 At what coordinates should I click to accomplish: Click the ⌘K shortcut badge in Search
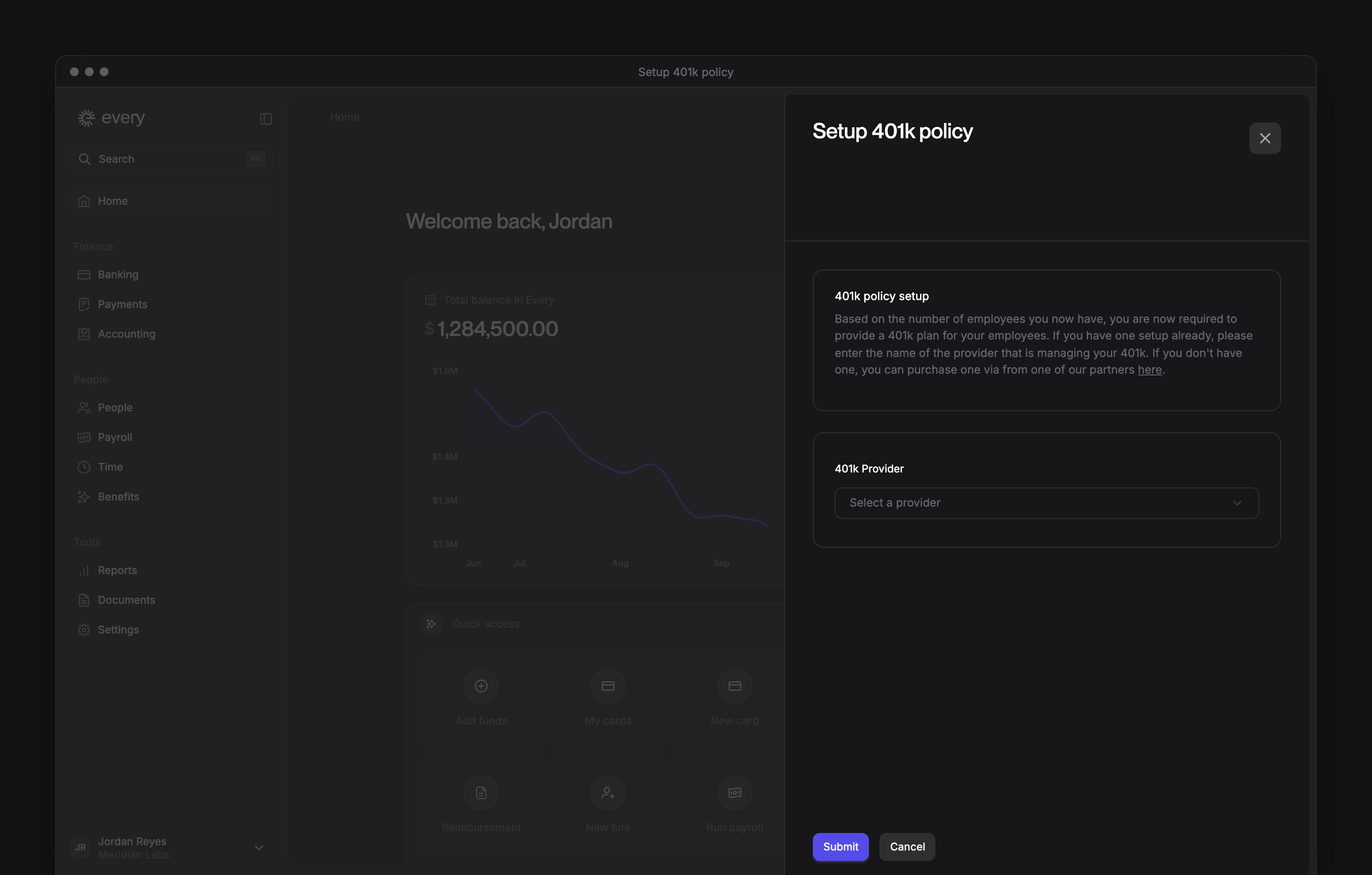click(255, 159)
